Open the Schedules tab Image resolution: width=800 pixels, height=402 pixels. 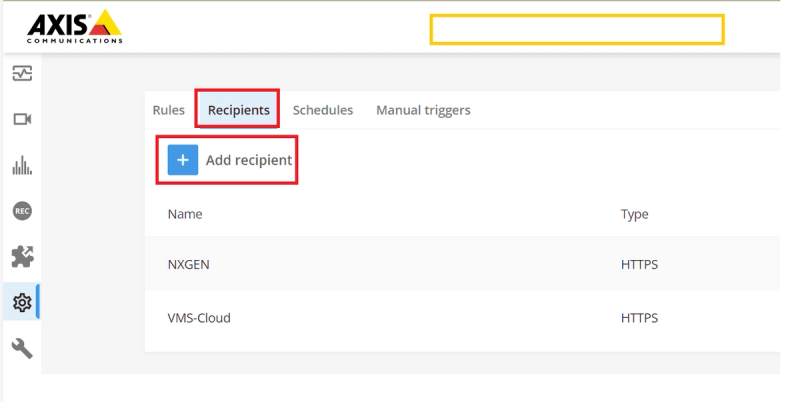(x=322, y=110)
